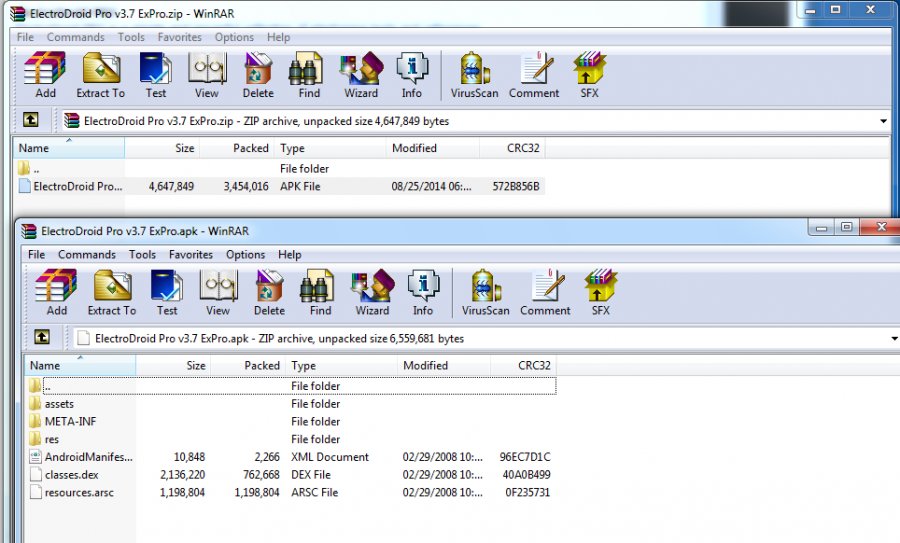Viewport: 900px width, 543px height.
Task: Click the 40A0B499 CRC32 value
Action: coord(526,475)
